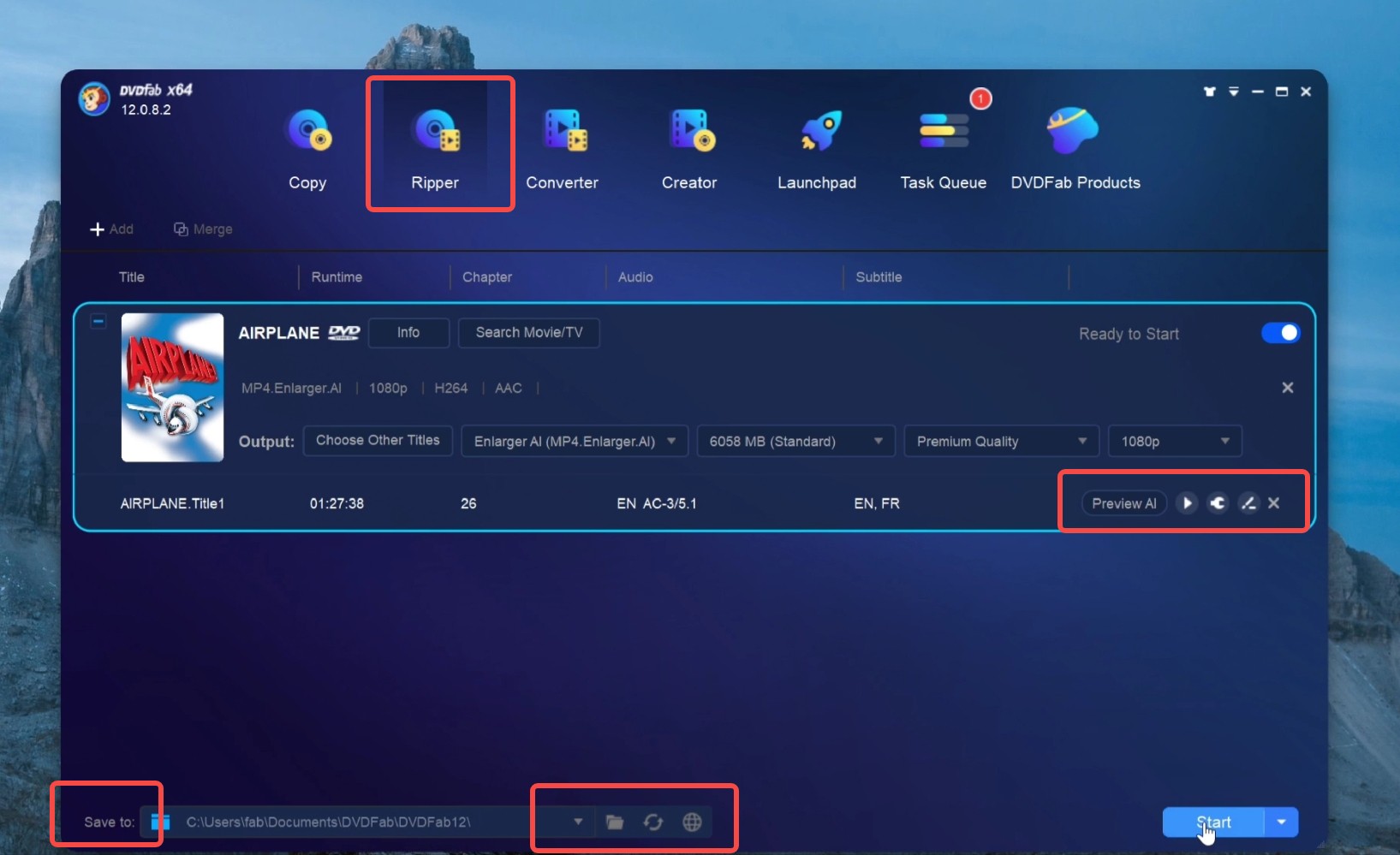
Task: Click the shirt skin icon in title bar
Action: pyautogui.click(x=1210, y=92)
